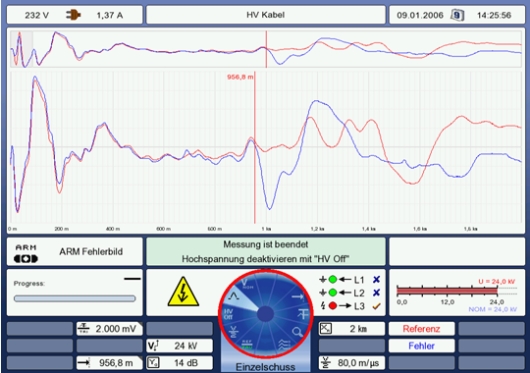Click the HV Kabel title bar
The height and width of the screenshot is (373, 530).
point(266,15)
